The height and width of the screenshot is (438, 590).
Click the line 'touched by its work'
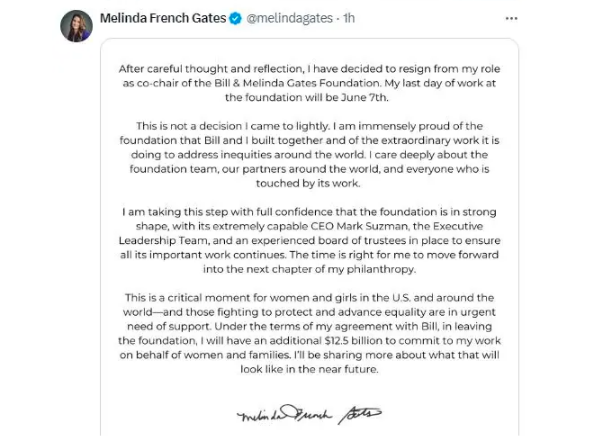(308, 183)
